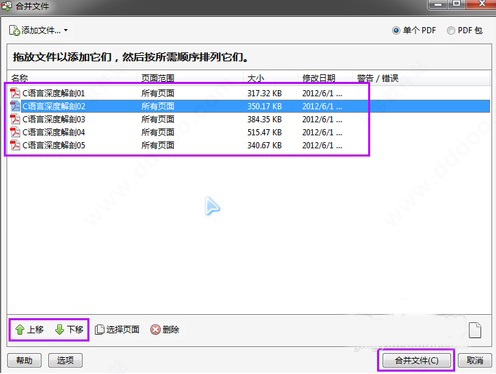Click the 选择页面 choose pages icon
496x374 pixels.
click(x=100, y=330)
